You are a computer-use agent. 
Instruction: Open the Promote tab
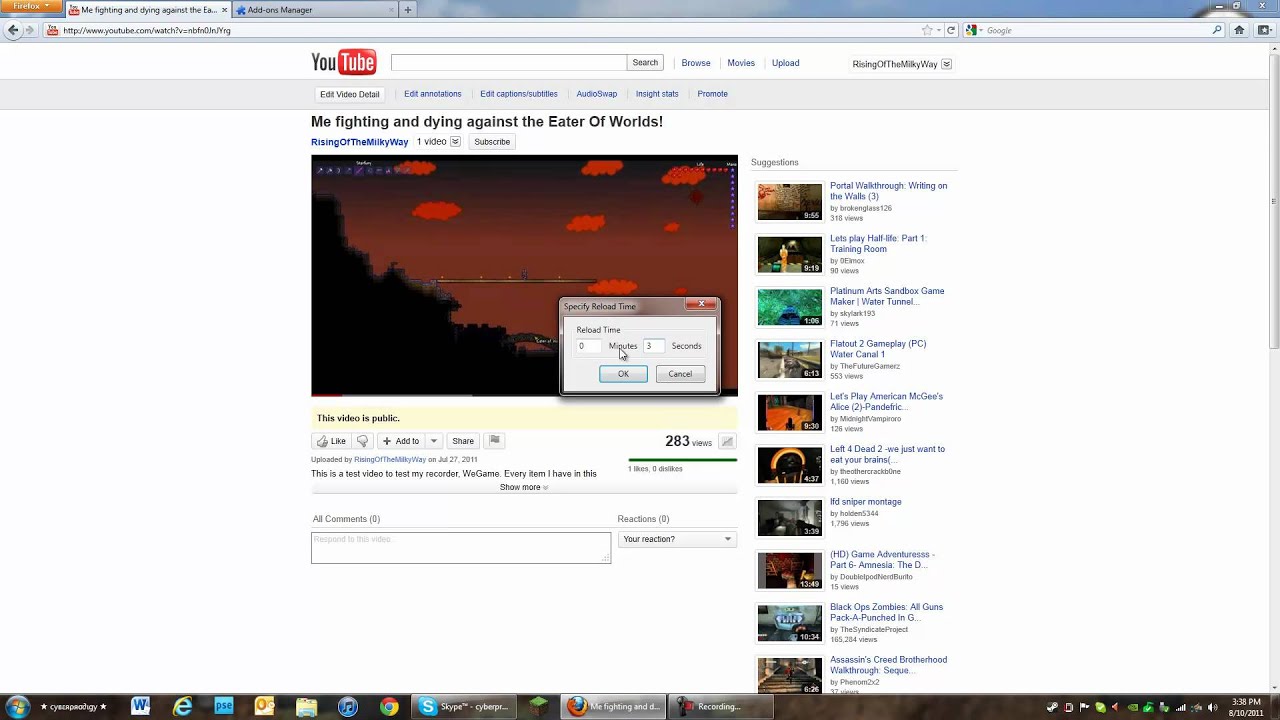click(x=713, y=94)
